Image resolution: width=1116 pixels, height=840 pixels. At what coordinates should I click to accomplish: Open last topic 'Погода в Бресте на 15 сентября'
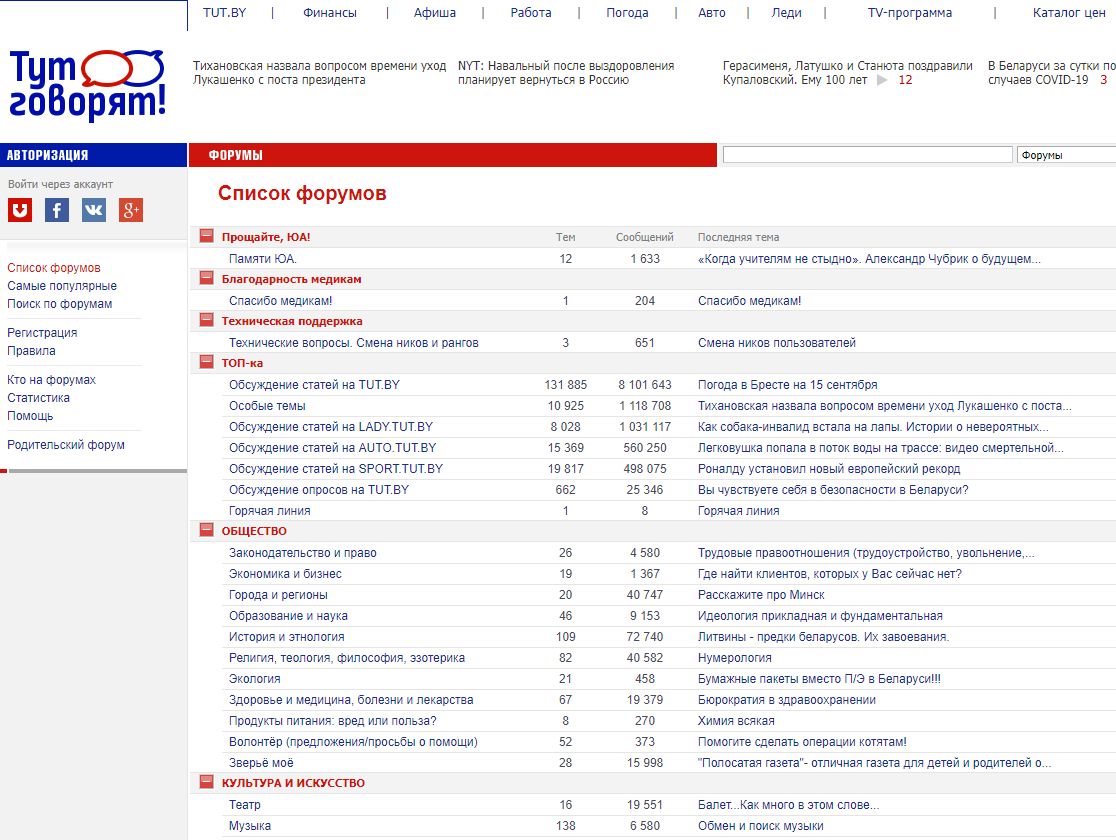(x=787, y=385)
